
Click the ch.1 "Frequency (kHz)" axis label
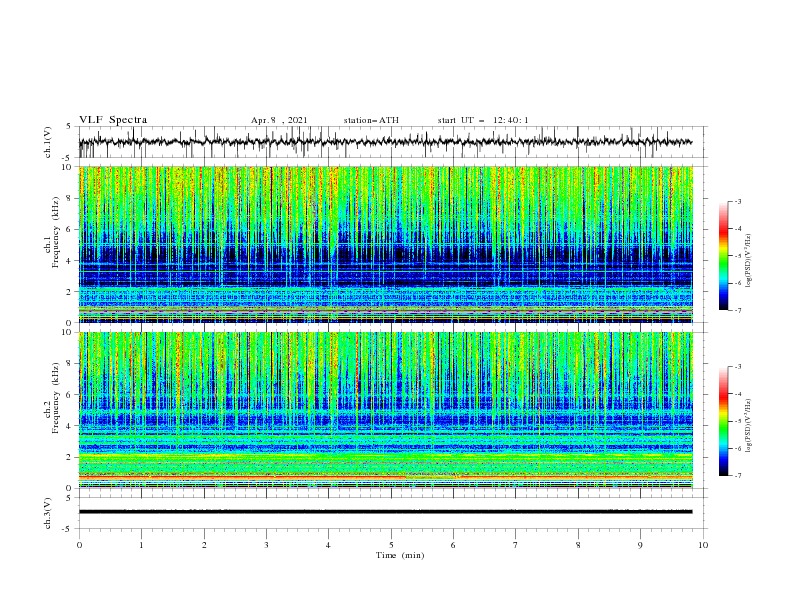coord(55,233)
